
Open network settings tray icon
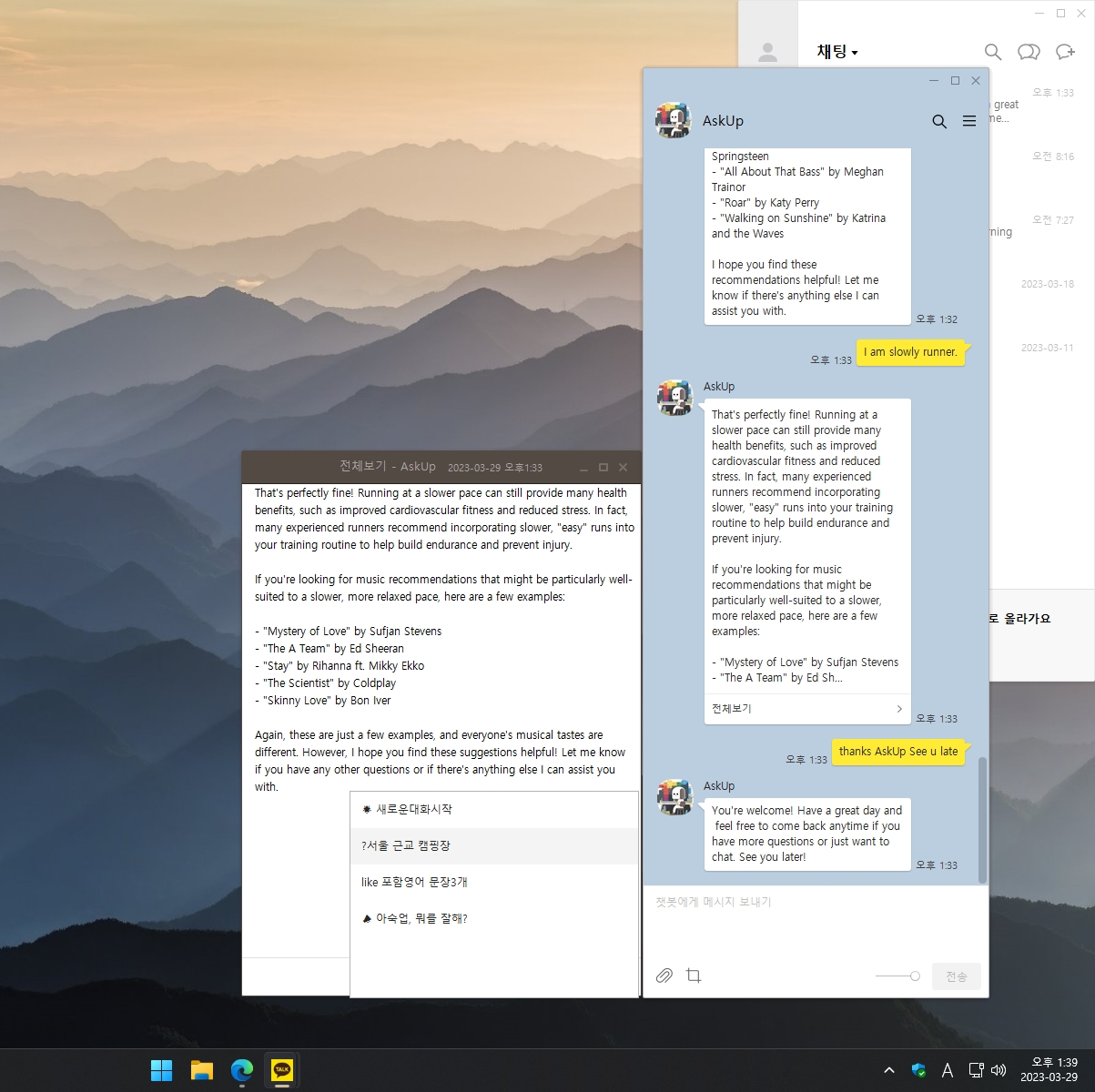(976, 1070)
